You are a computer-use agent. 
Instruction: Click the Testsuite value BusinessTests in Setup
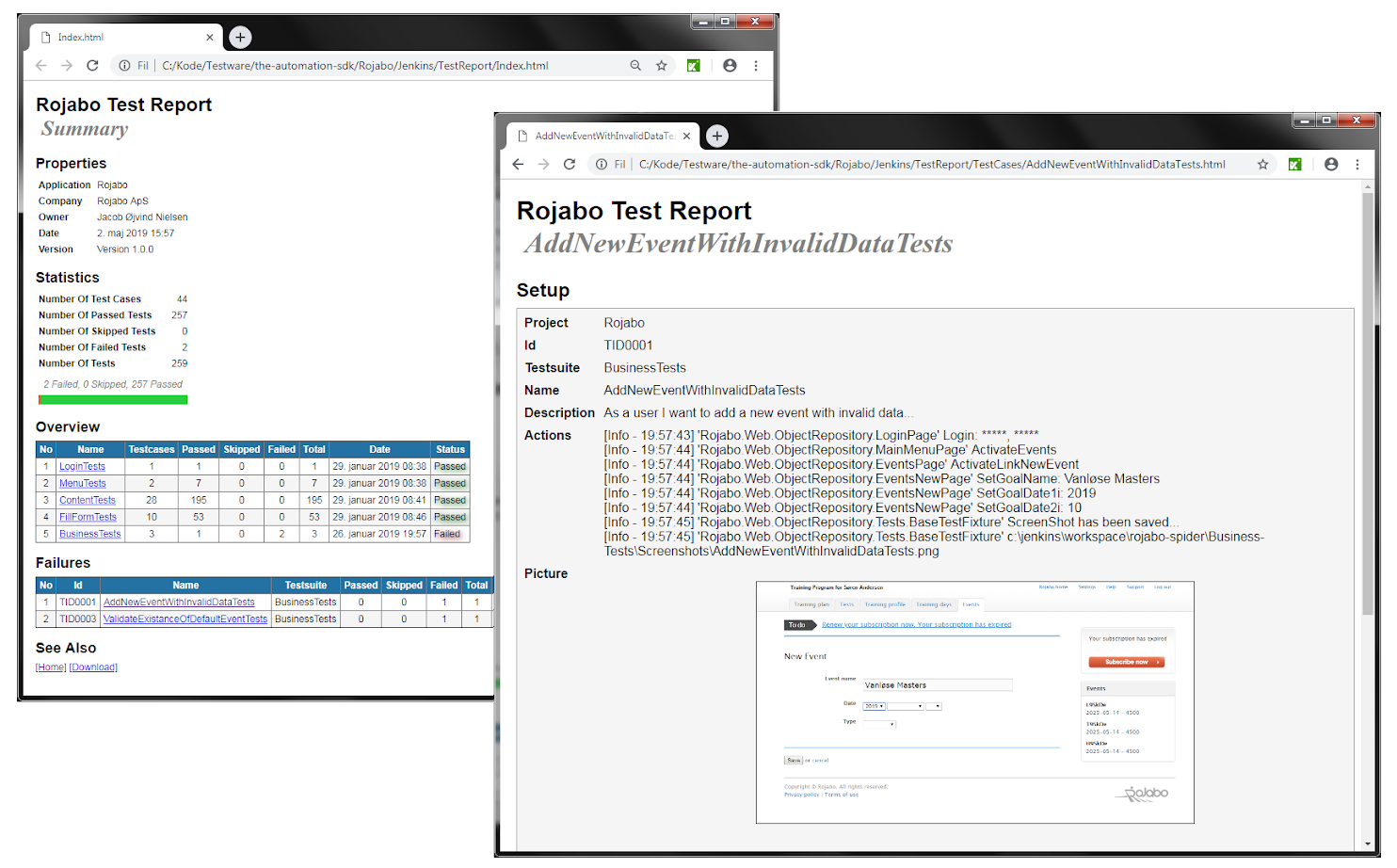(645, 368)
